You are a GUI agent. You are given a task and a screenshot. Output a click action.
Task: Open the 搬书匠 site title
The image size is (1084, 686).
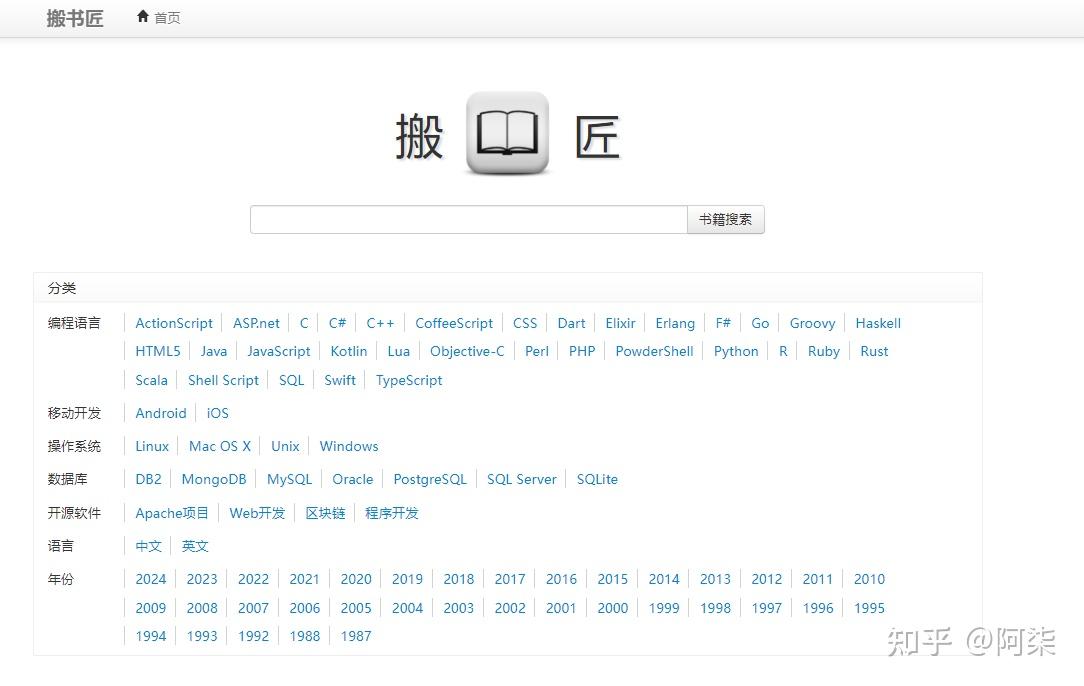click(74, 18)
